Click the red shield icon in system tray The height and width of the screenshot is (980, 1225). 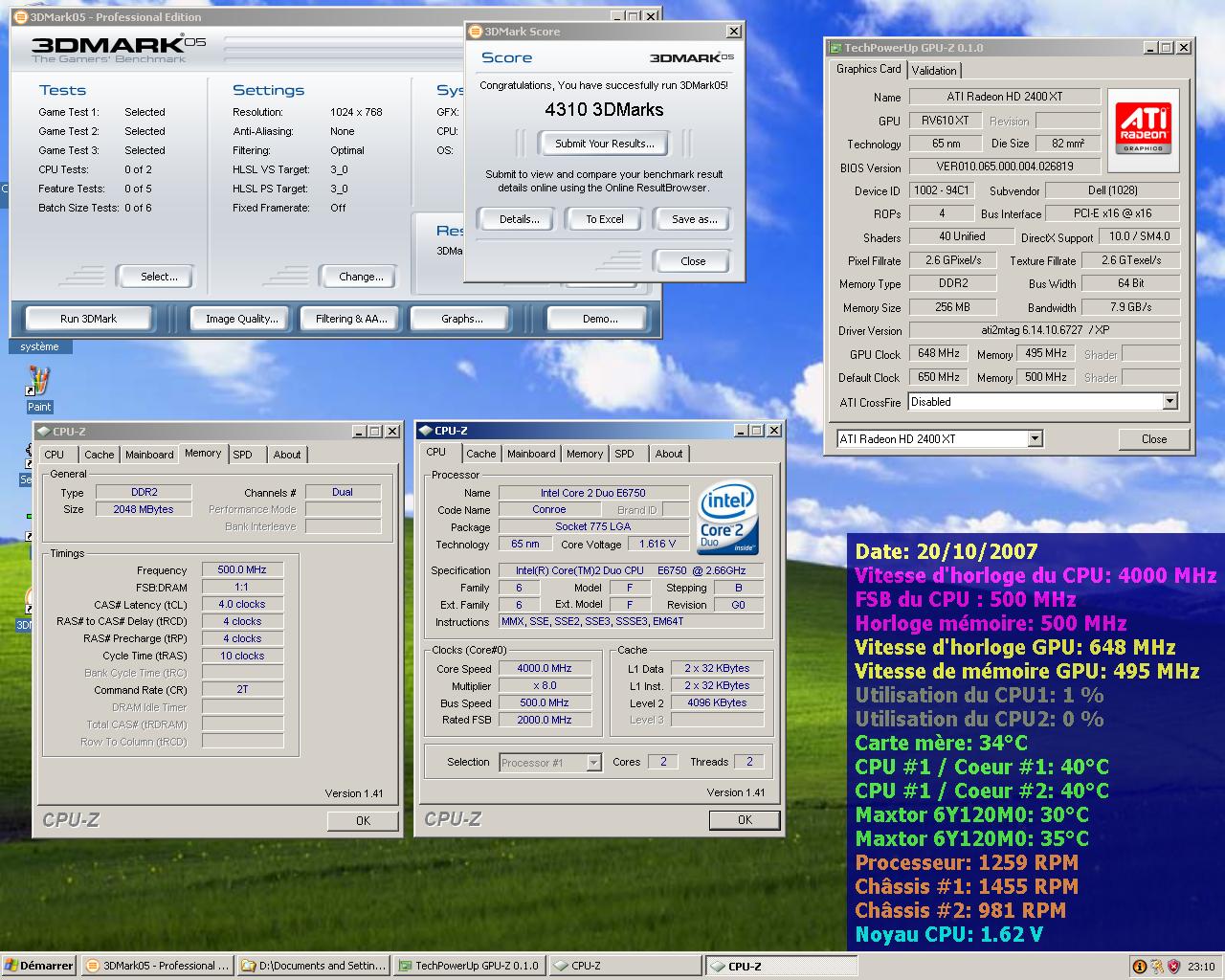[x=1174, y=967]
